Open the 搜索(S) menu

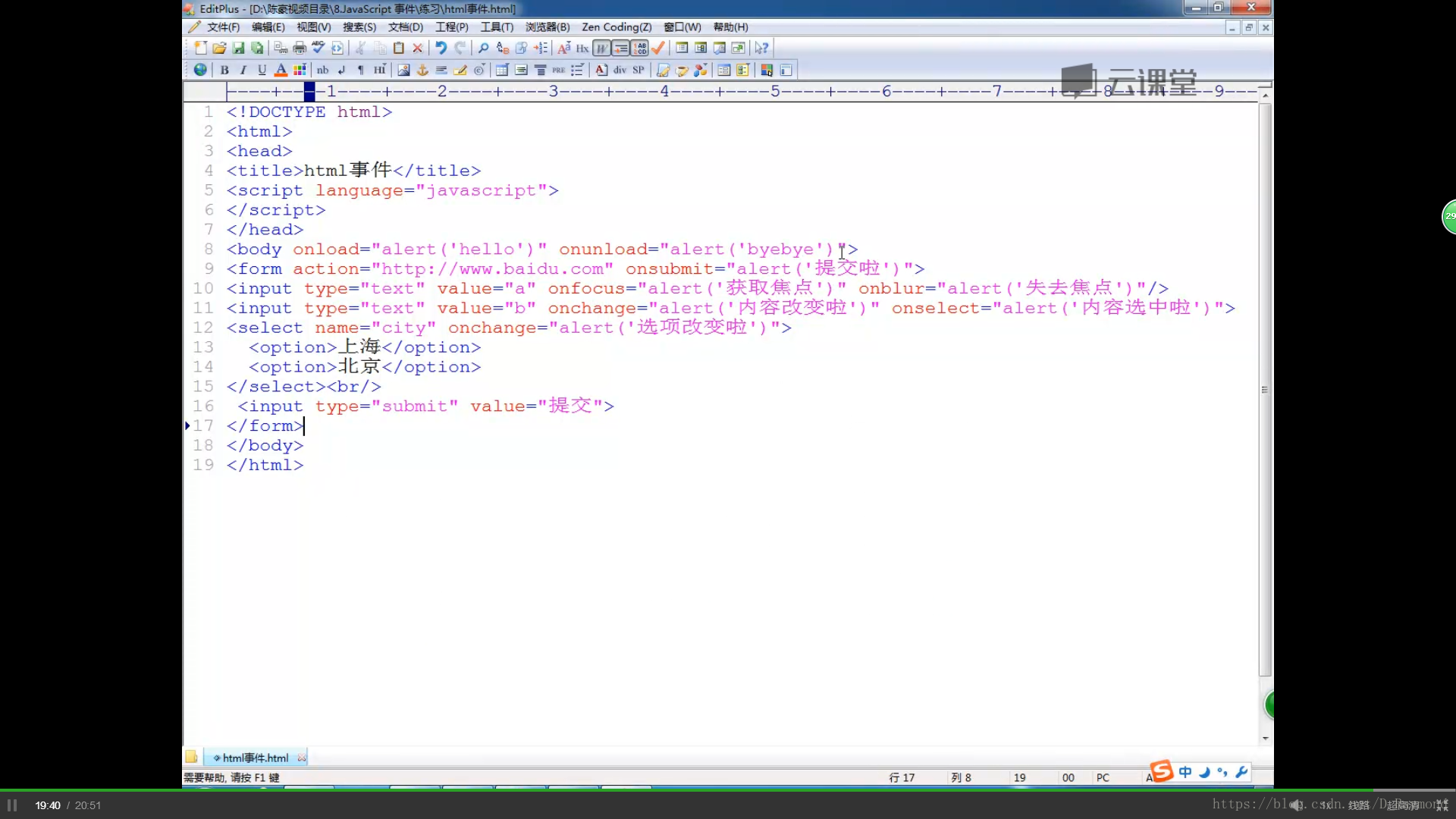[x=359, y=27]
